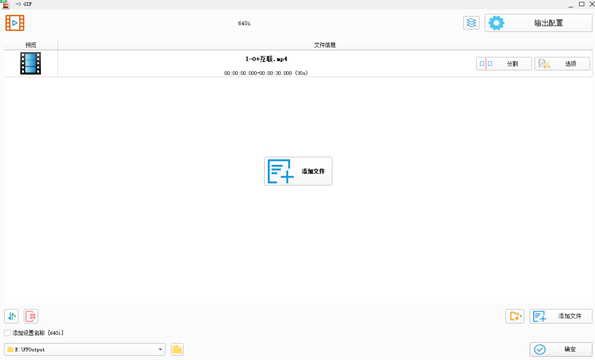Click the blue sort arrows icon
This screenshot has height=360, width=595.
tap(11, 316)
